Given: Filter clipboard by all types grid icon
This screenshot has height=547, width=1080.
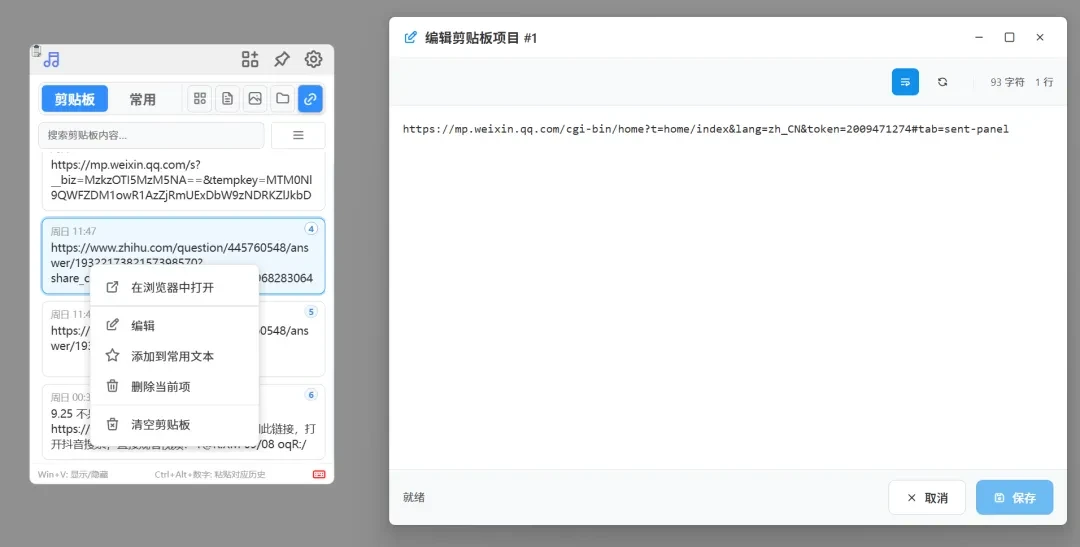Looking at the screenshot, I should tap(200, 99).
